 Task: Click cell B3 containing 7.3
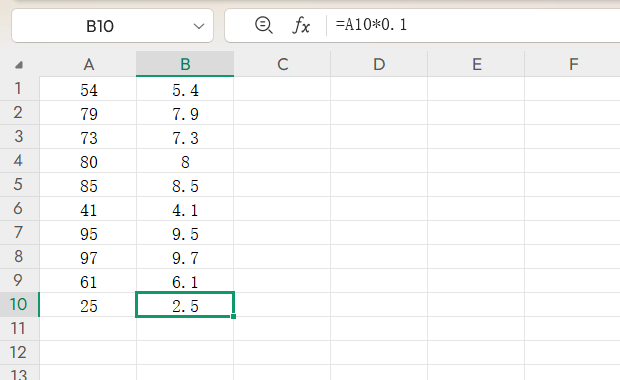pos(185,137)
